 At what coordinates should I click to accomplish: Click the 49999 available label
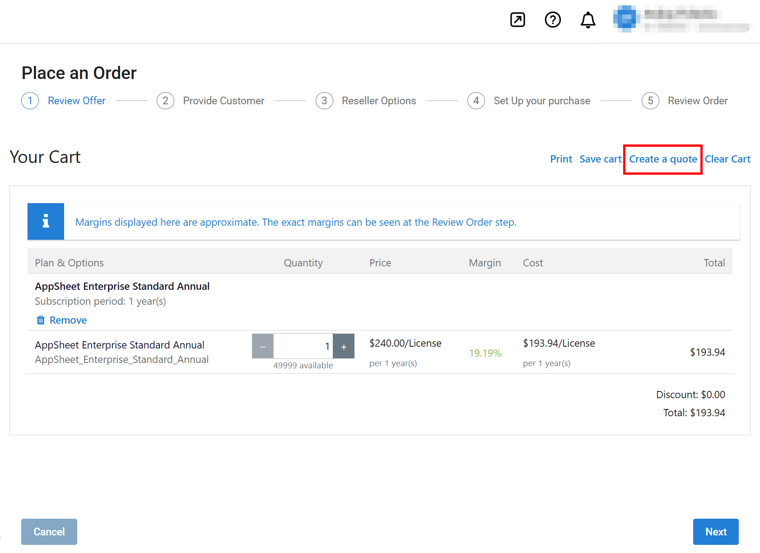pyautogui.click(x=303, y=365)
